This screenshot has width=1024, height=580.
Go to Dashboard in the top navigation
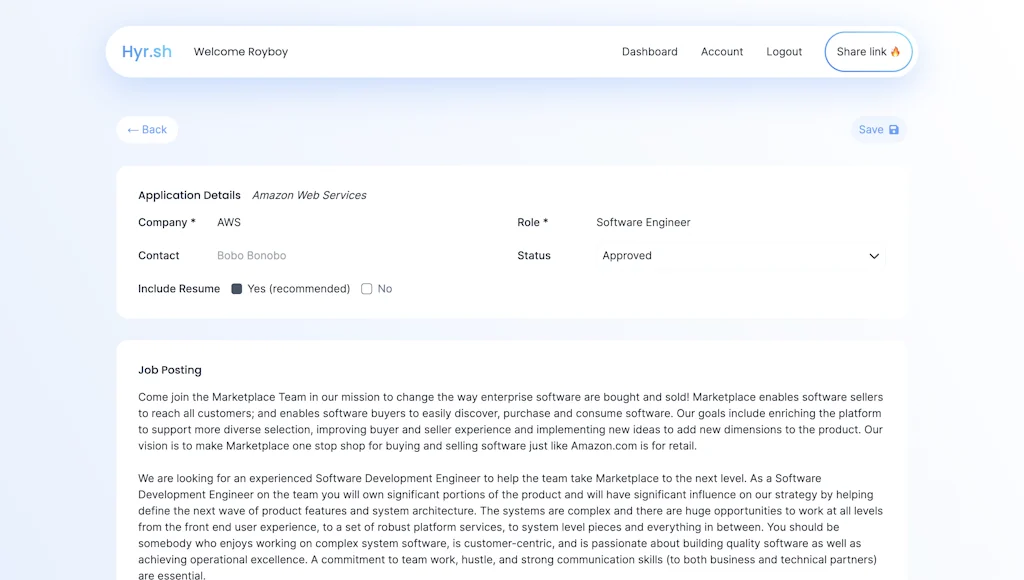point(649,52)
